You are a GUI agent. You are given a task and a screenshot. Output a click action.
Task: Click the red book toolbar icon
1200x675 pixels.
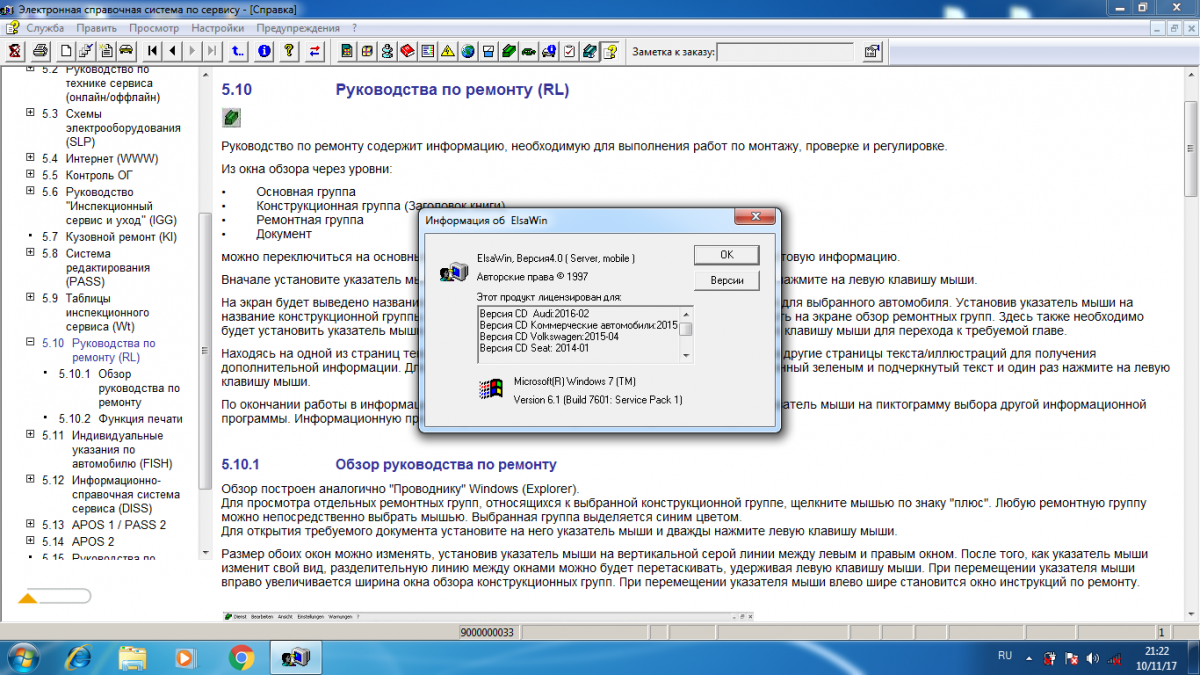407,50
